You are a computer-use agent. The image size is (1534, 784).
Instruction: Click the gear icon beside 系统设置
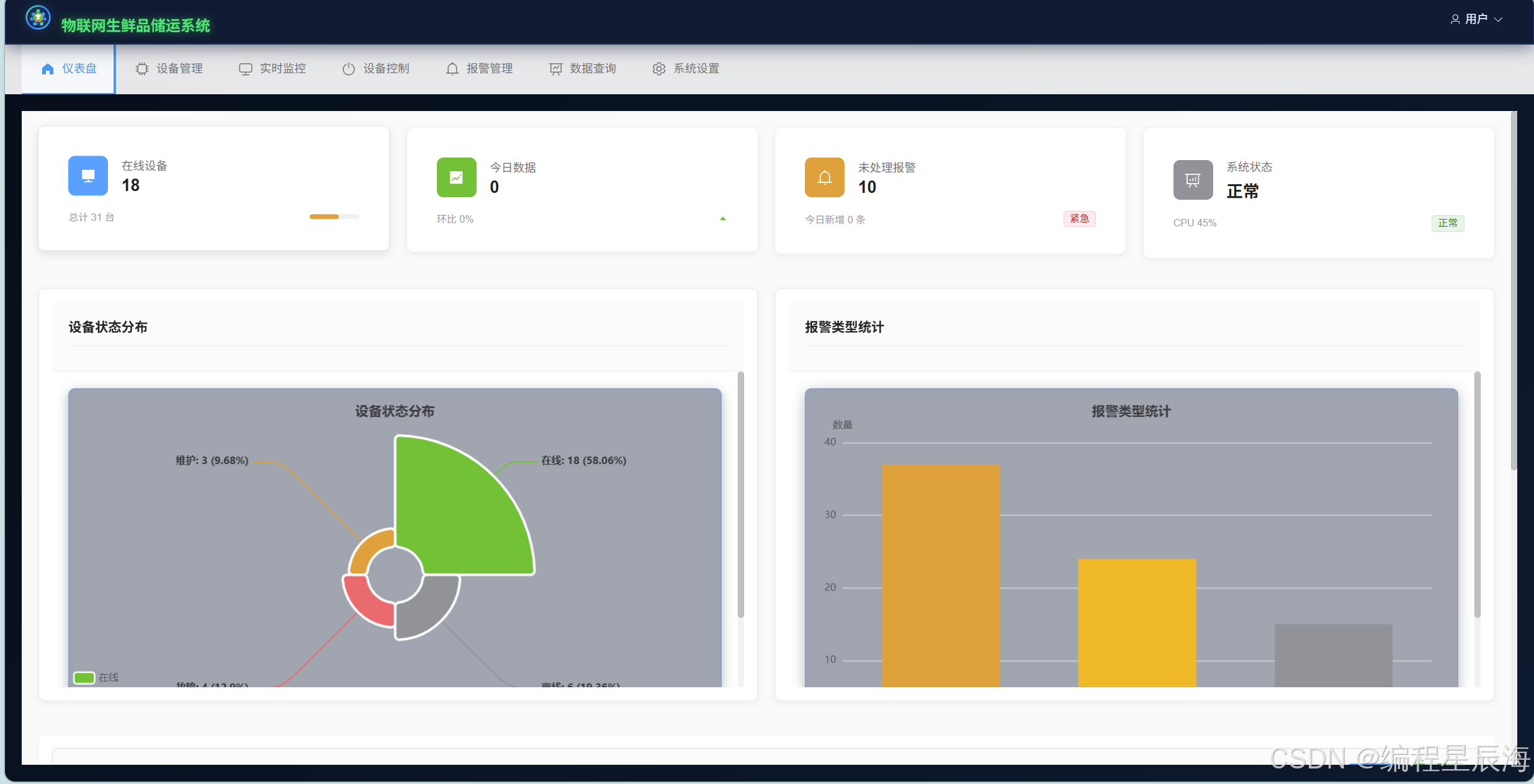[658, 69]
